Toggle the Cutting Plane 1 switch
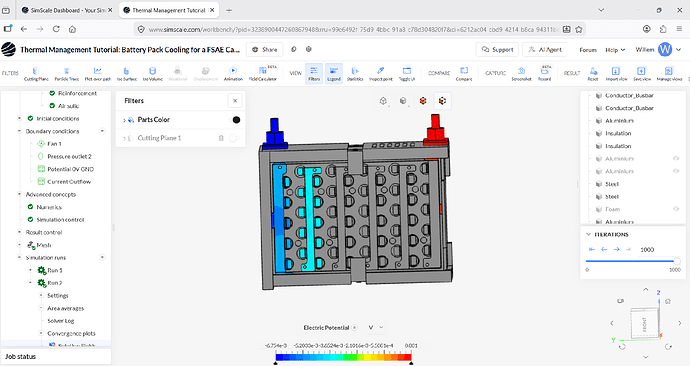Viewport: 690px width, 366px height. pos(234,138)
